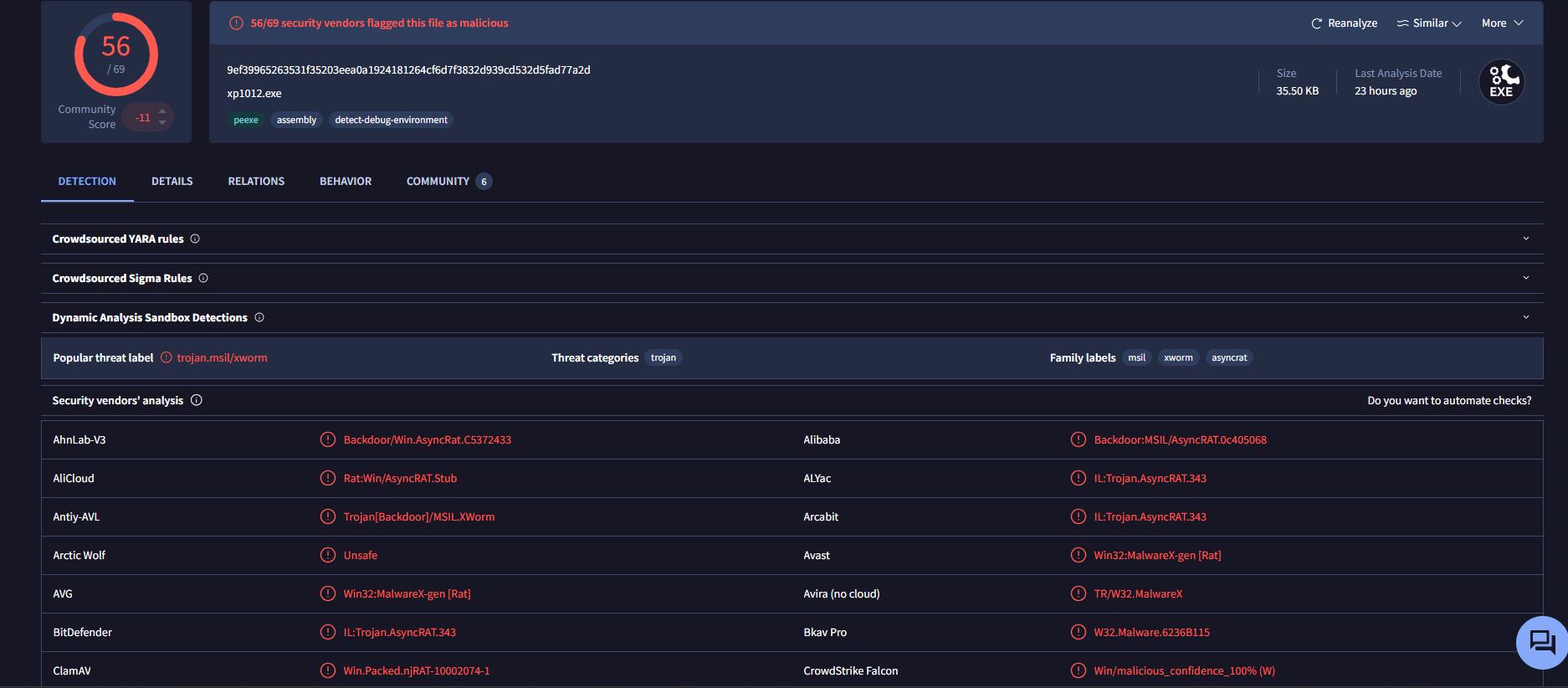The width and height of the screenshot is (1568, 688).
Task: Downvote the community score
Action: pyautogui.click(x=162, y=123)
